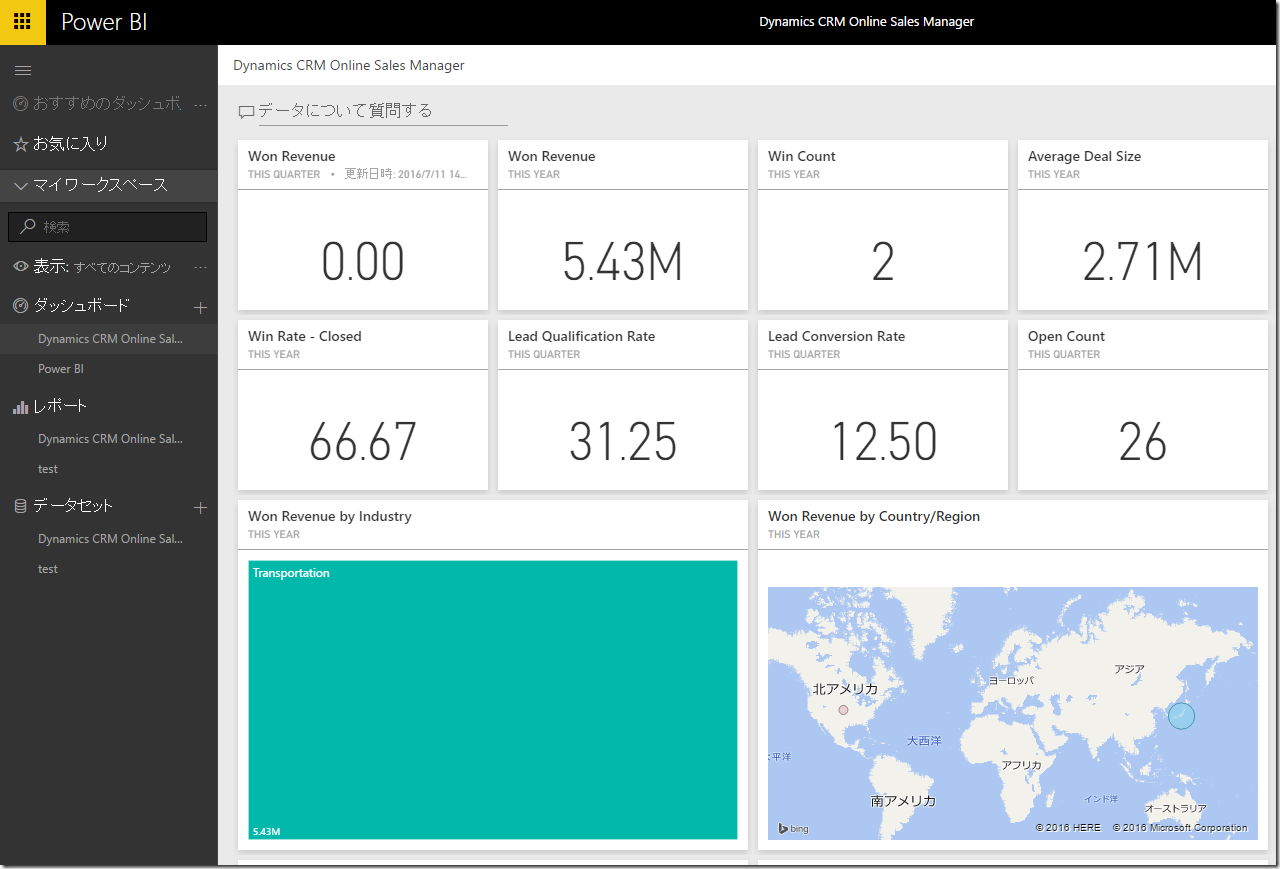Click the eye icon next to 表示

click(20, 267)
